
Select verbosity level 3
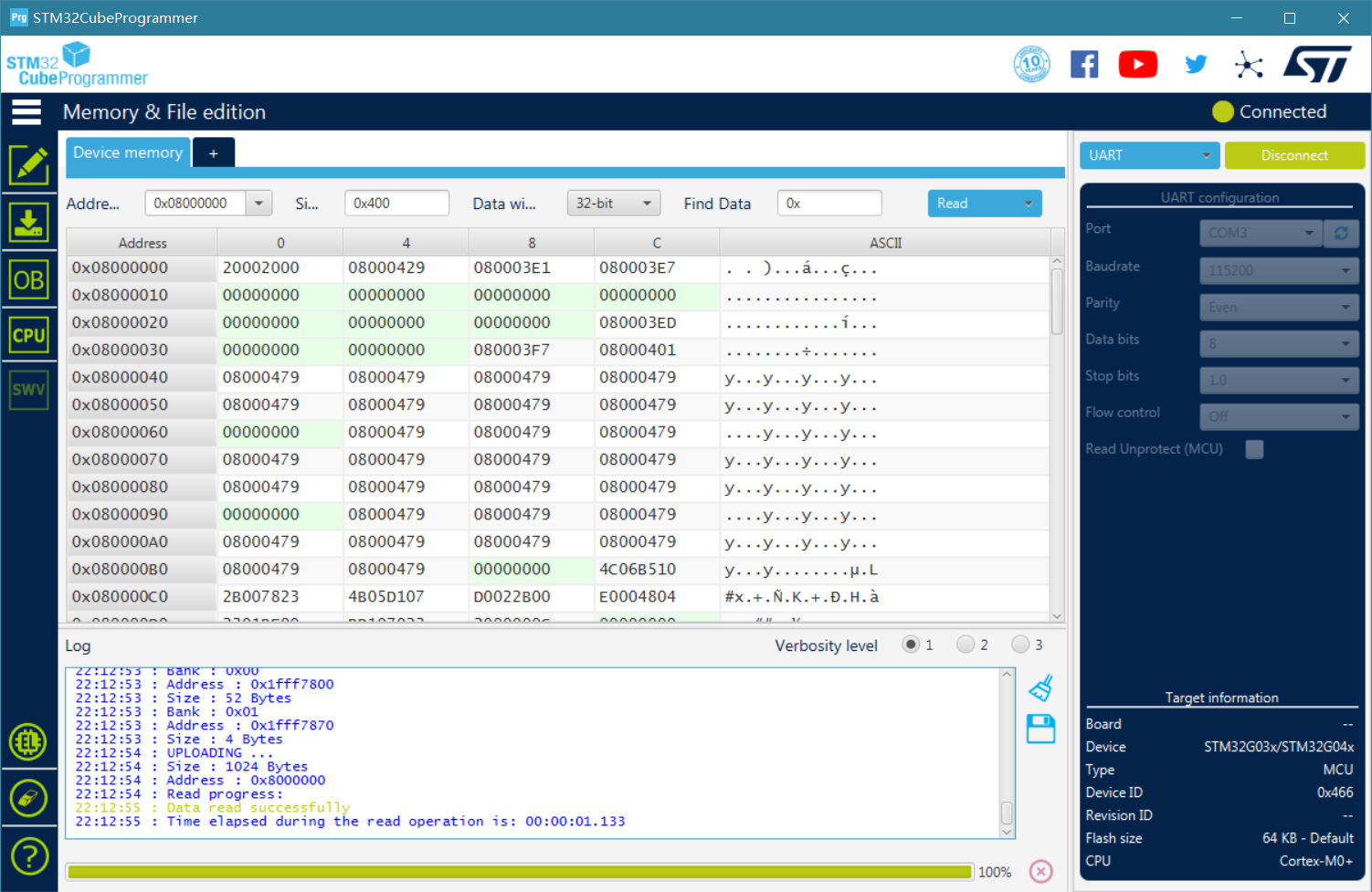pyautogui.click(x=1020, y=645)
